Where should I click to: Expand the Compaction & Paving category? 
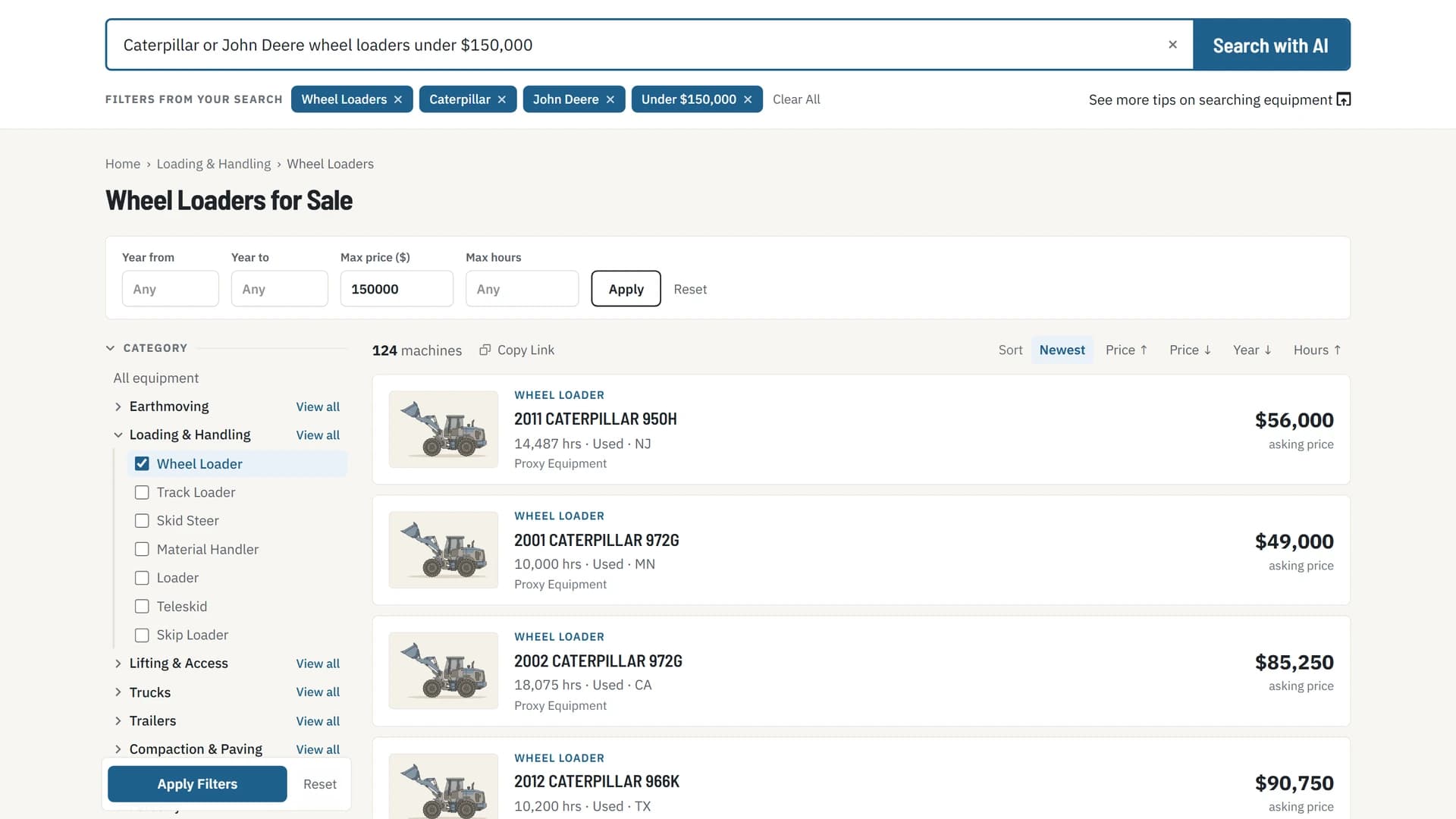118,749
